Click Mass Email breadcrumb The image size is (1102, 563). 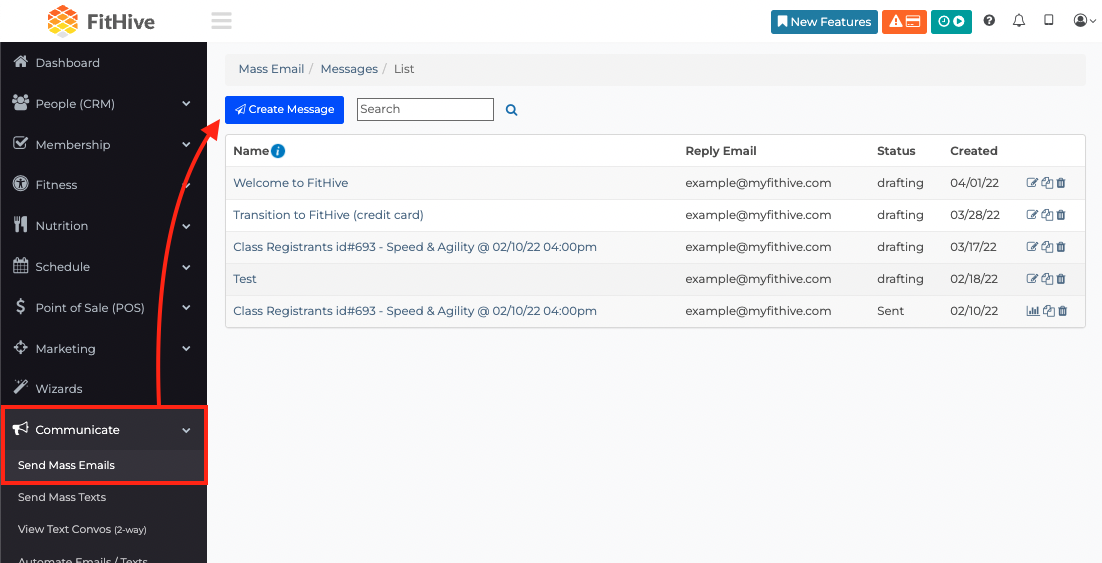point(271,69)
